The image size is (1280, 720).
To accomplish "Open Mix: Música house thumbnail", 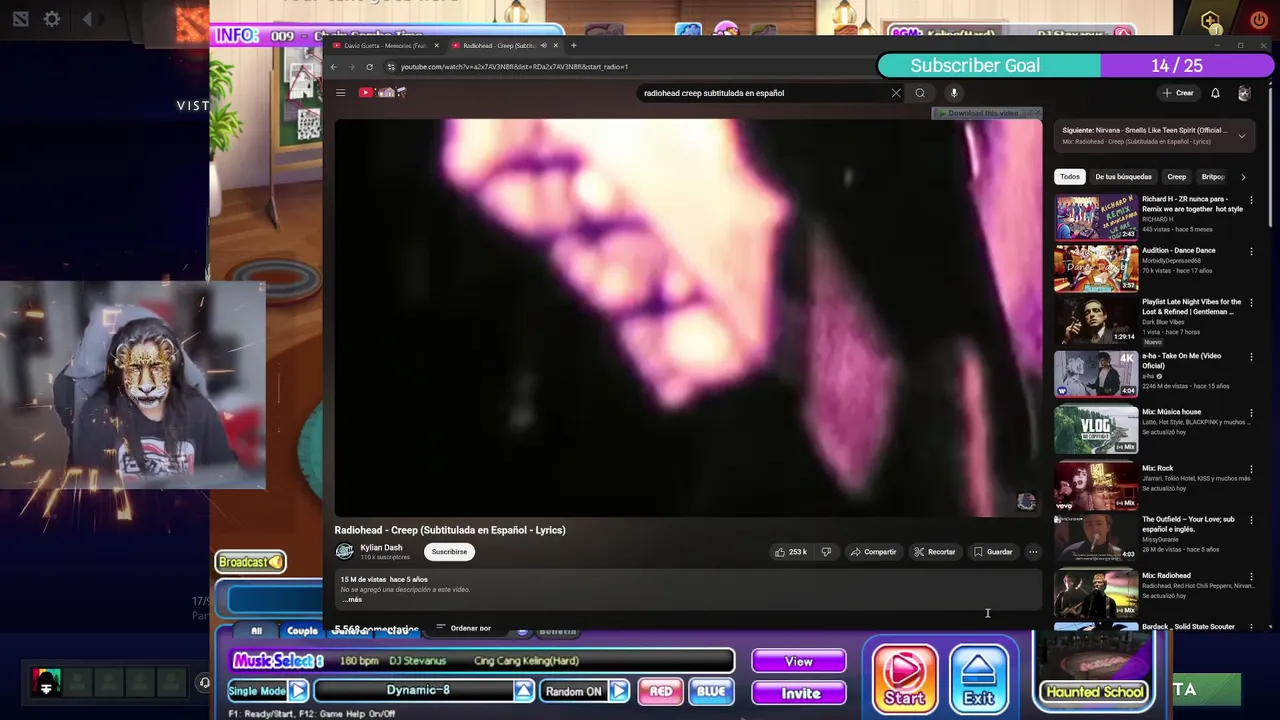I will (1096, 430).
